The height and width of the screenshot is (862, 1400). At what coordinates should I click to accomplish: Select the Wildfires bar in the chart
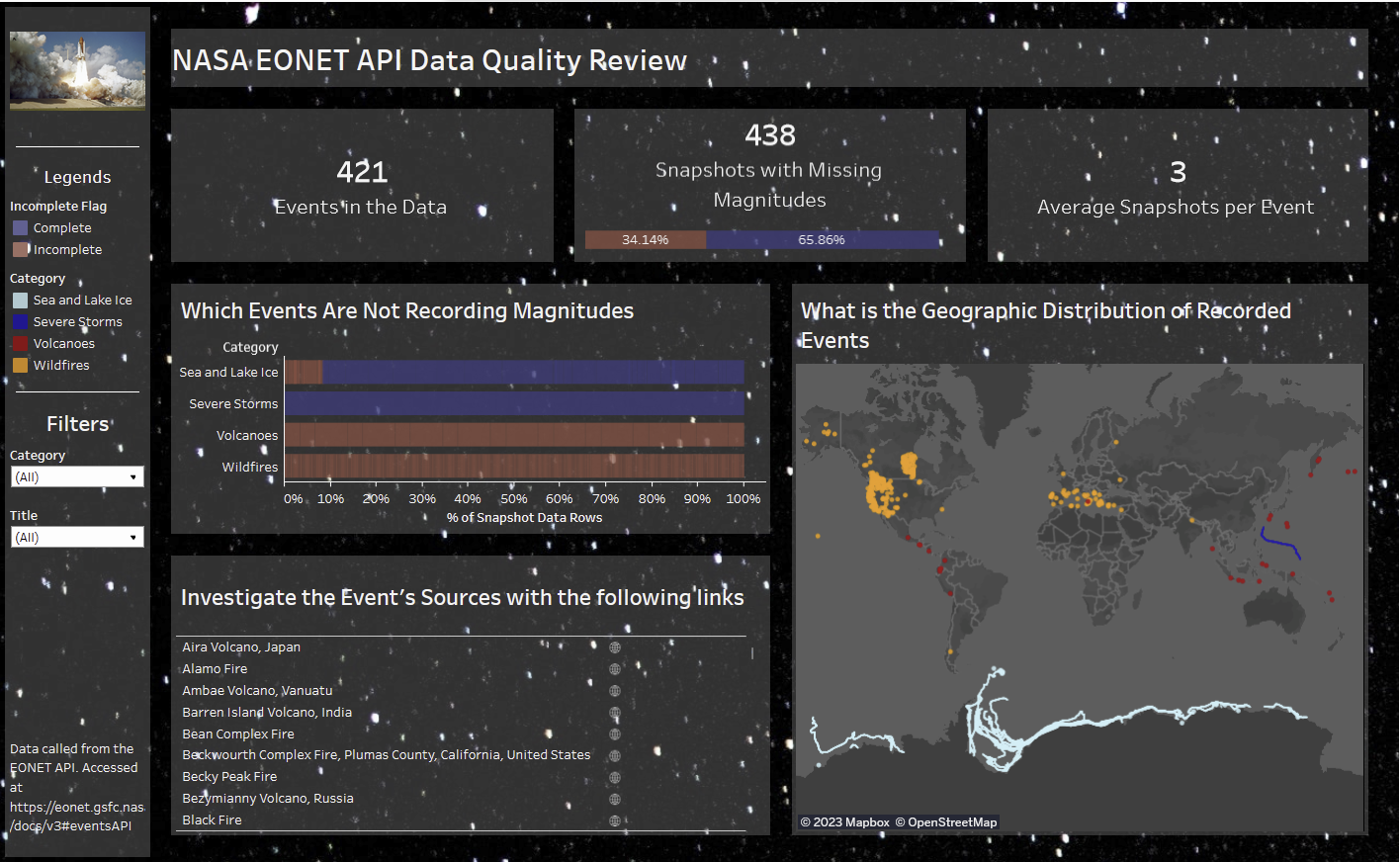(x=514, y=468)
